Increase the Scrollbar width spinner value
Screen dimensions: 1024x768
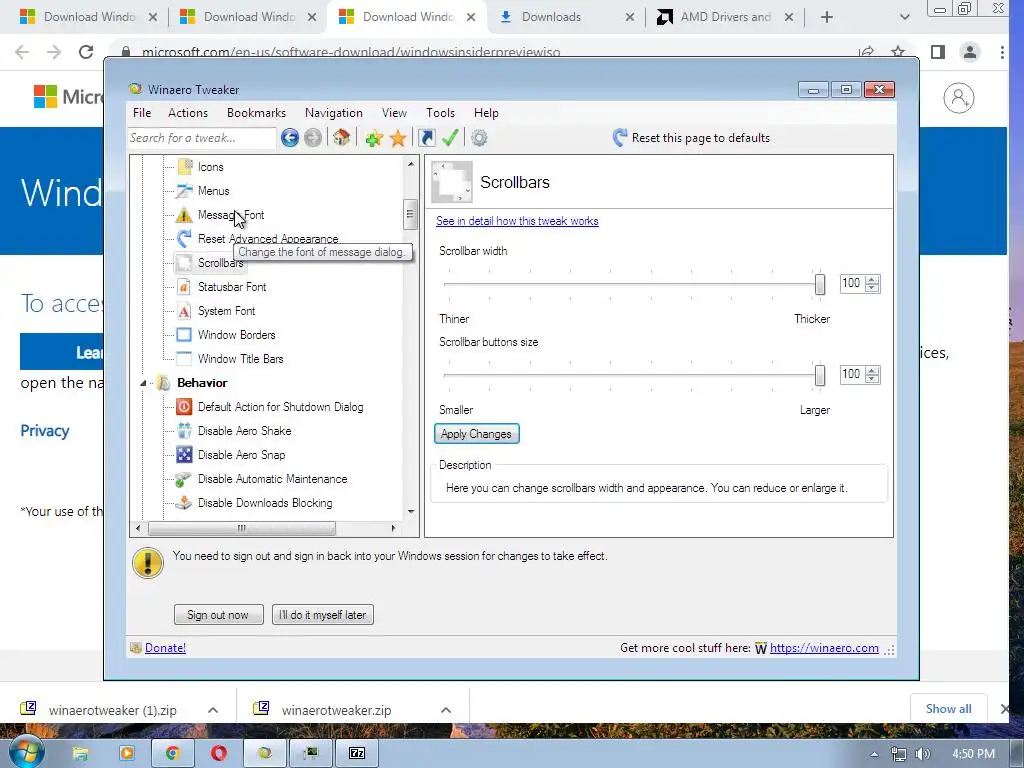click(872, 280)
